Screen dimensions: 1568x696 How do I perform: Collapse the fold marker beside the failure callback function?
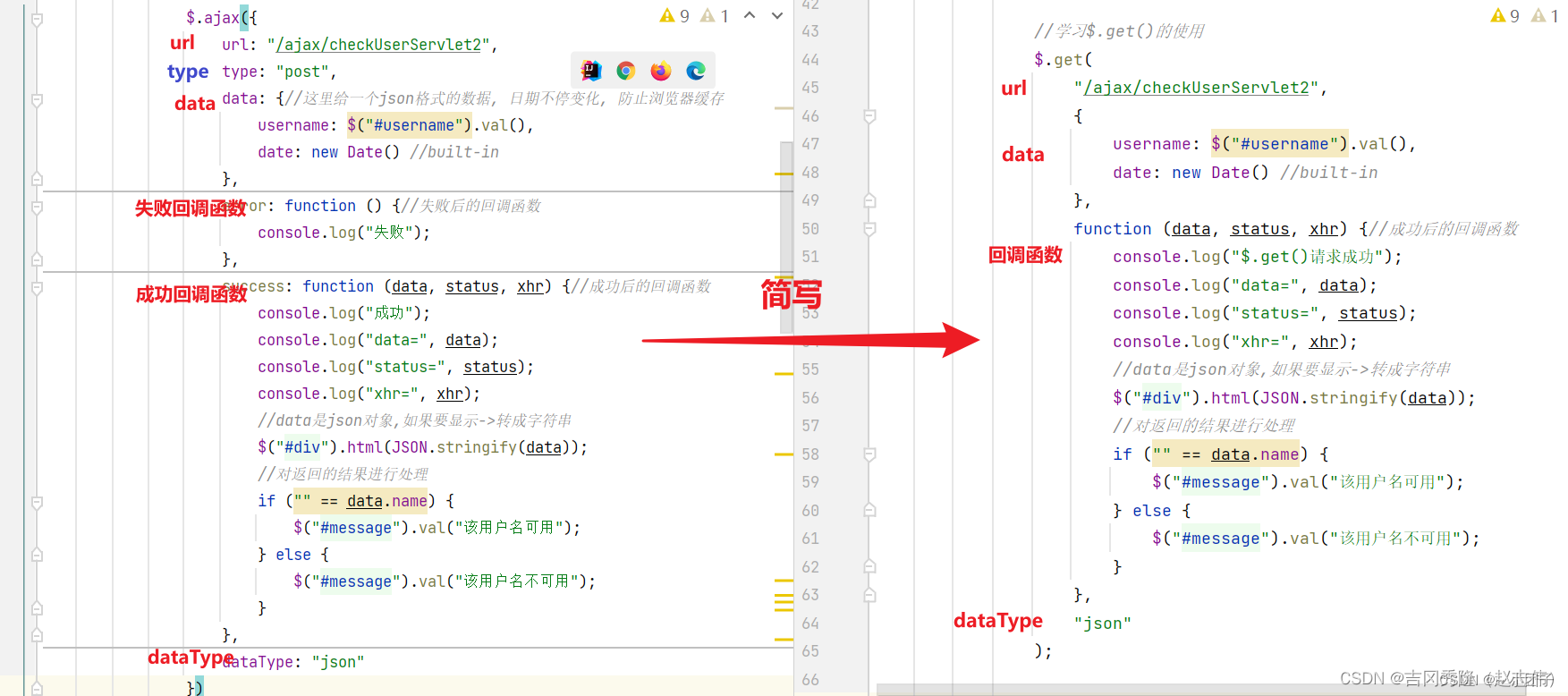coord(37,208)
